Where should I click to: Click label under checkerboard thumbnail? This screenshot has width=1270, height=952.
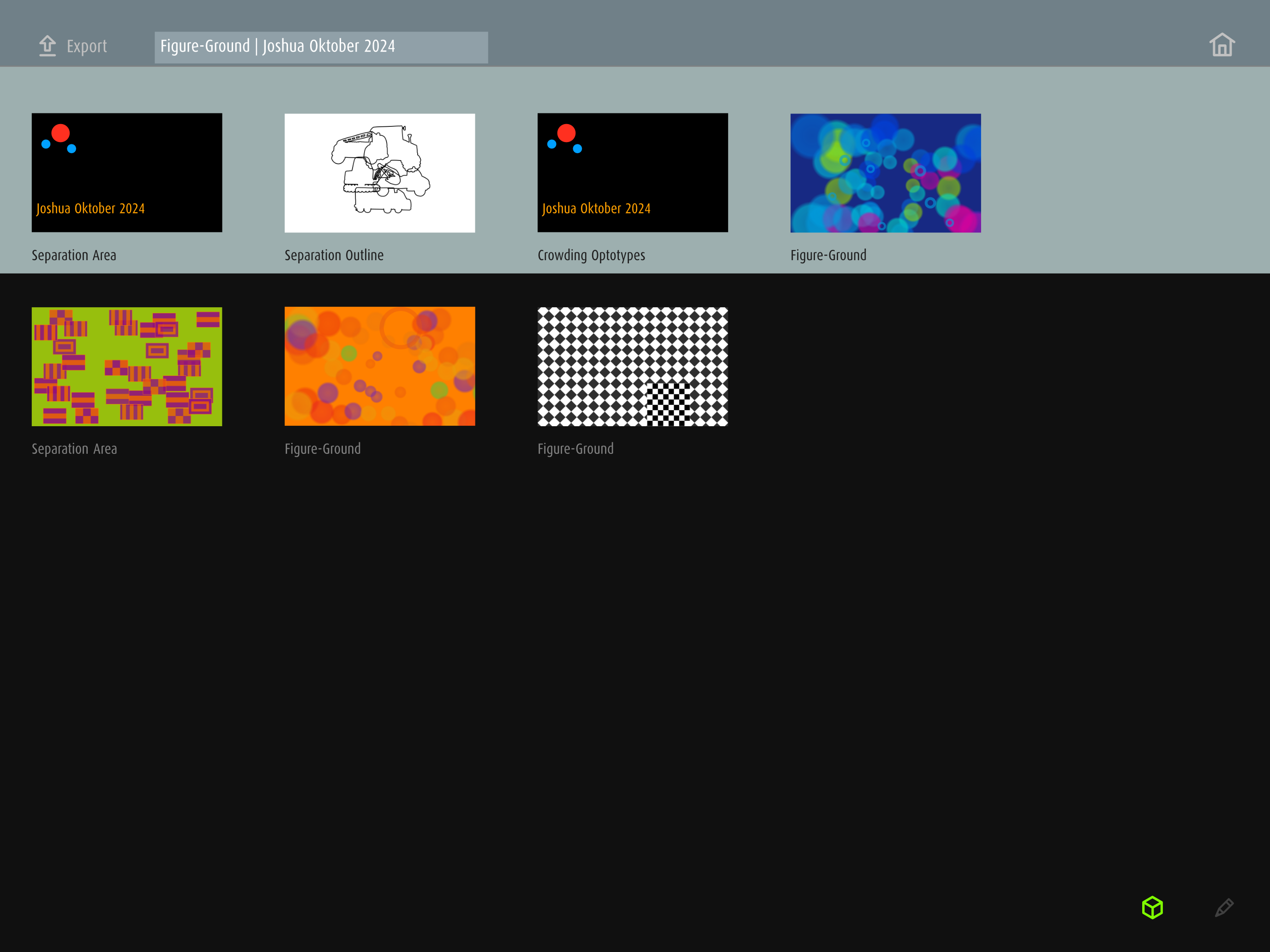click(x=575, y=449)
